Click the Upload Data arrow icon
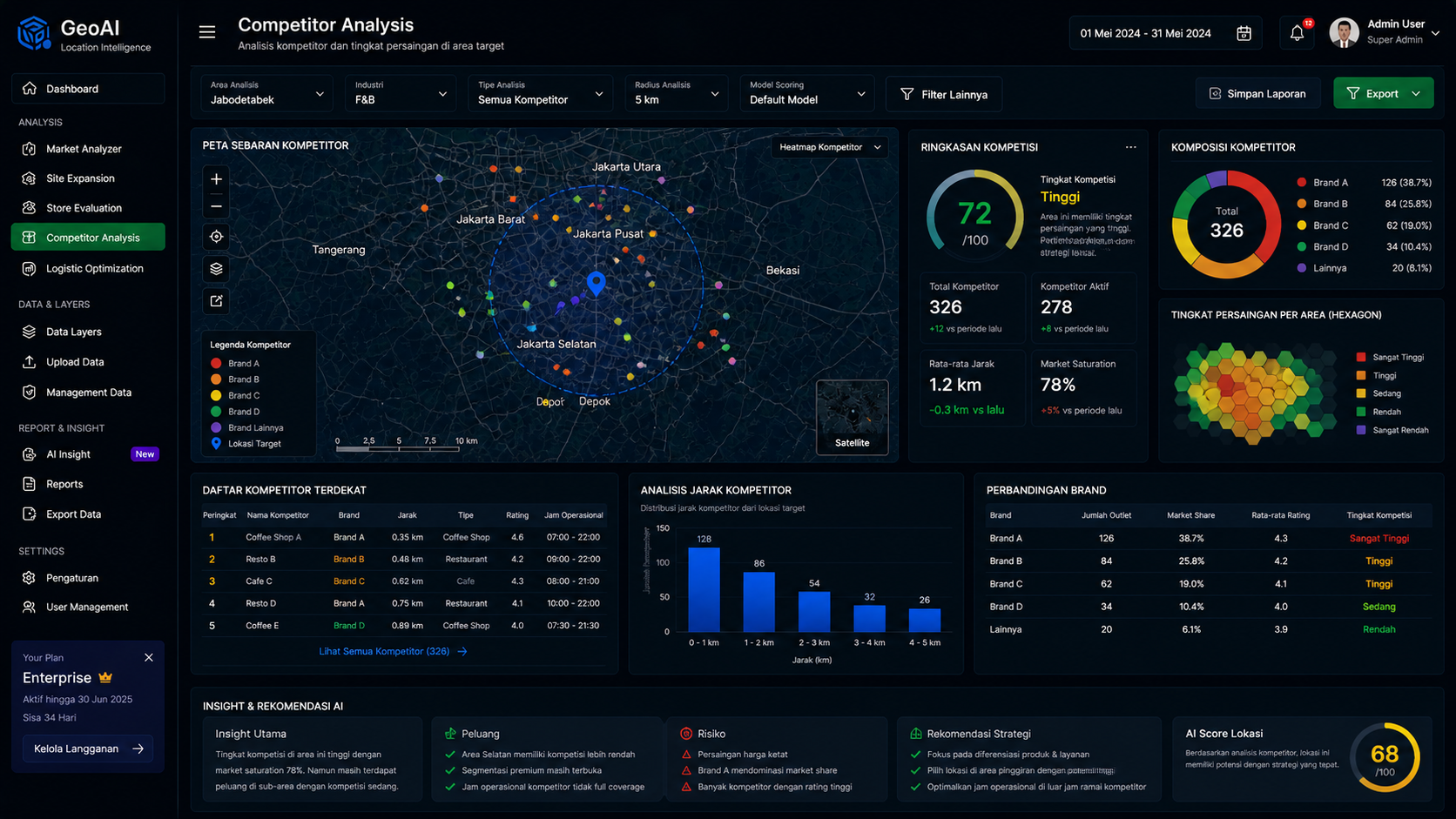 point(30,362)
